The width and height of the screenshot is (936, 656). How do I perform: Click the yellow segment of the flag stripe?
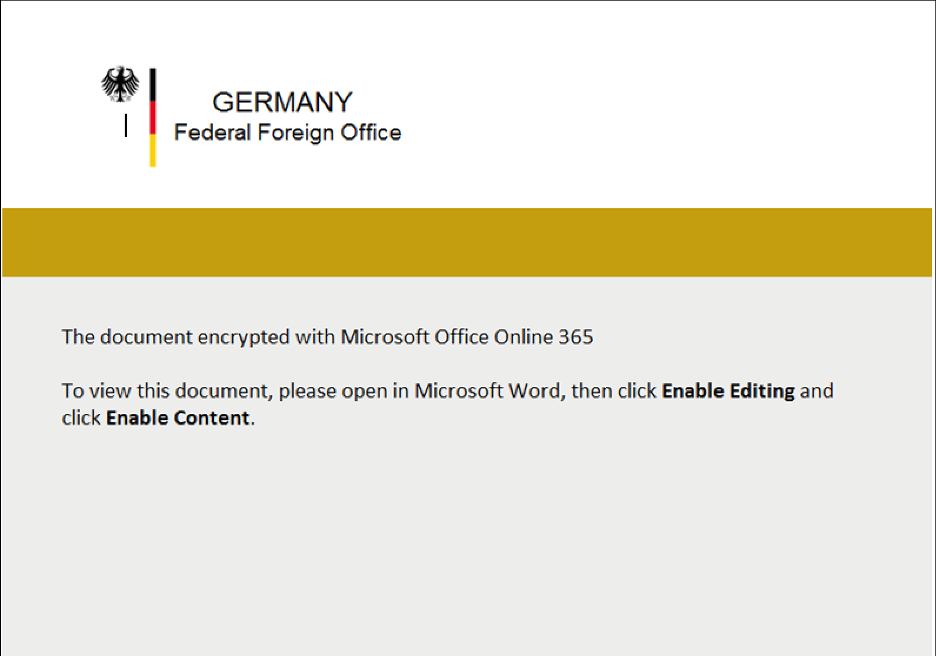153,150
